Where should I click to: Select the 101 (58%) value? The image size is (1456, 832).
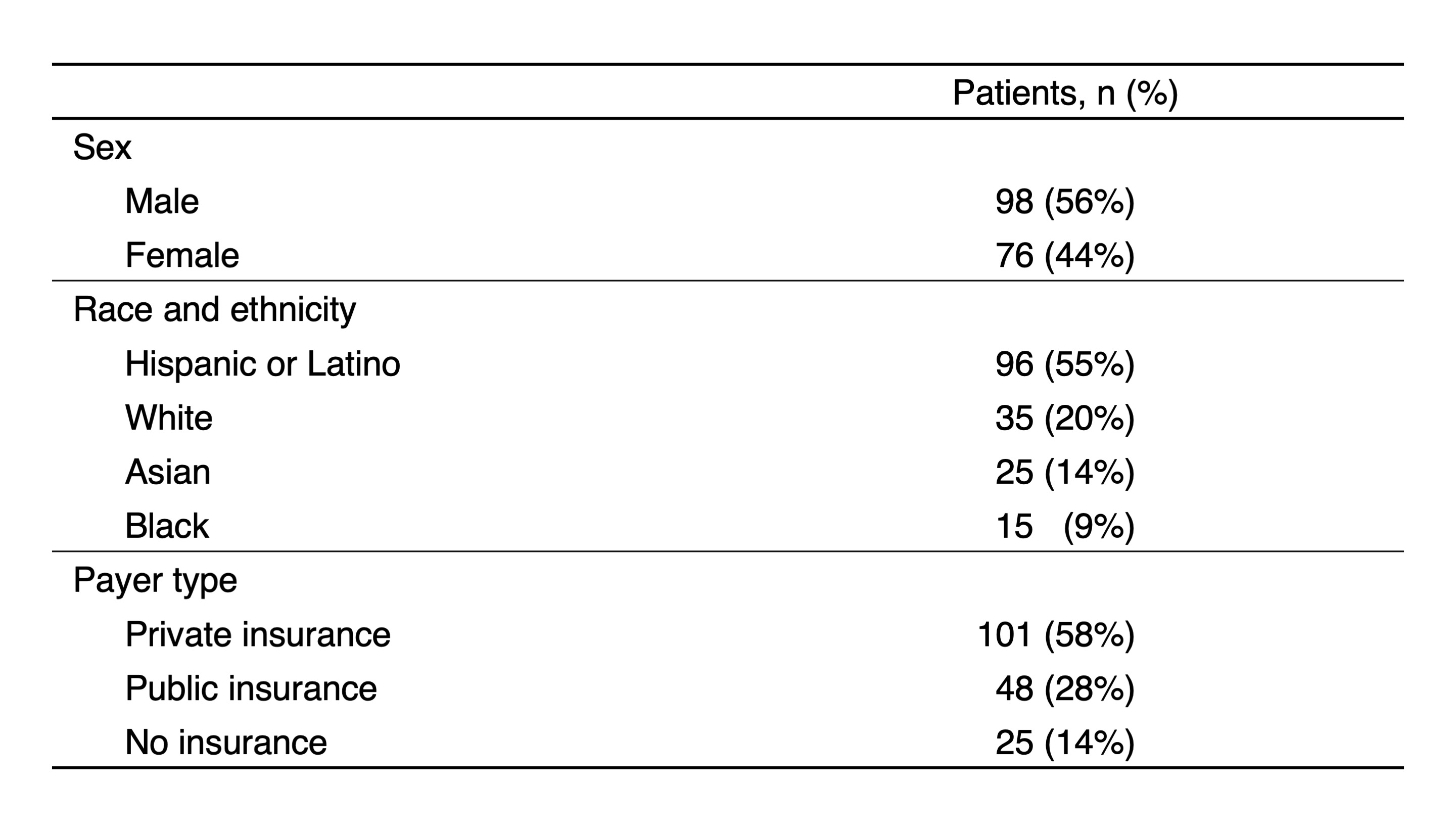click(1056, 635)
